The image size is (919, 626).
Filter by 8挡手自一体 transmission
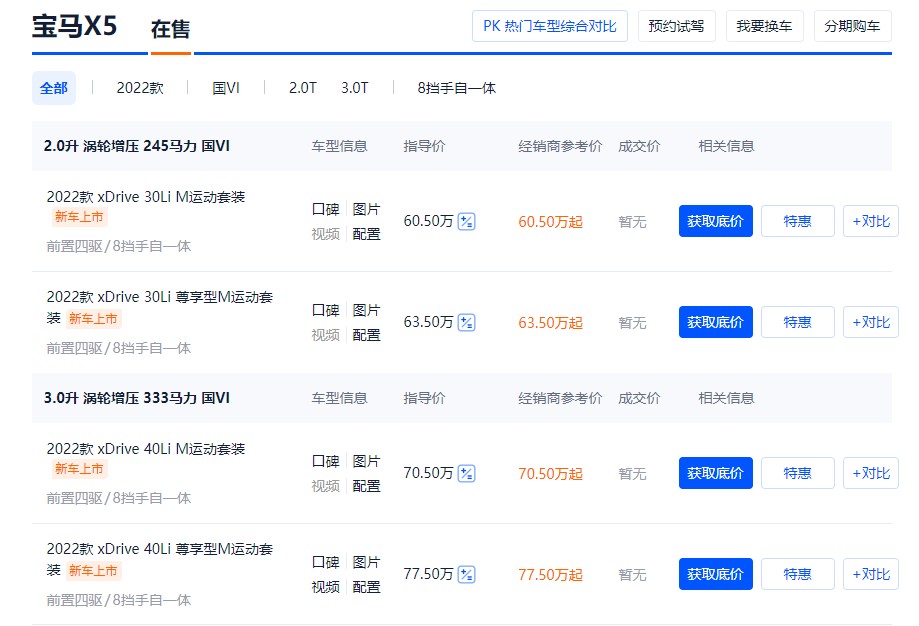click(457, 88)
